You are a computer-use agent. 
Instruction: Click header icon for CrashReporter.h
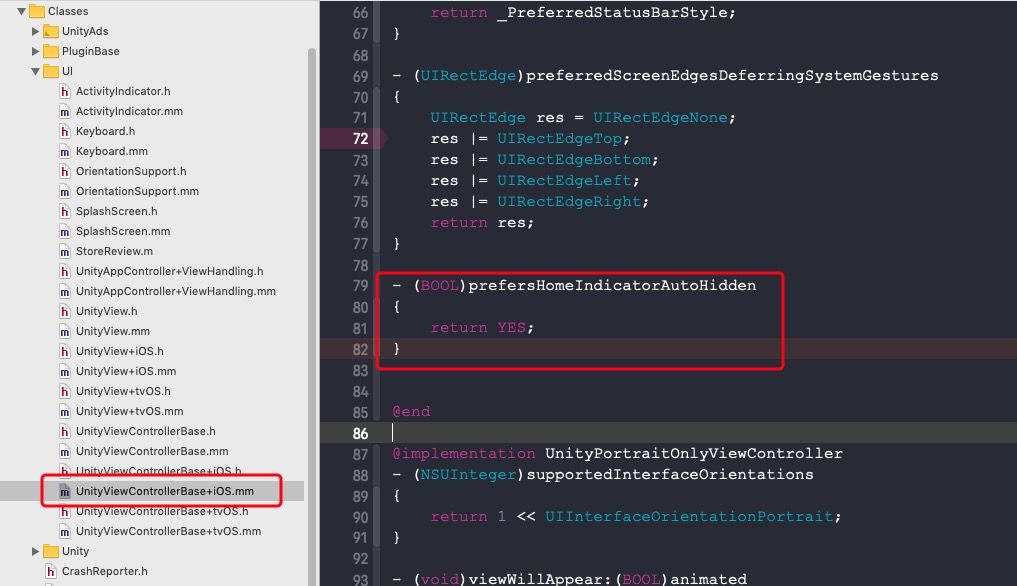click(x=51, y=571)
